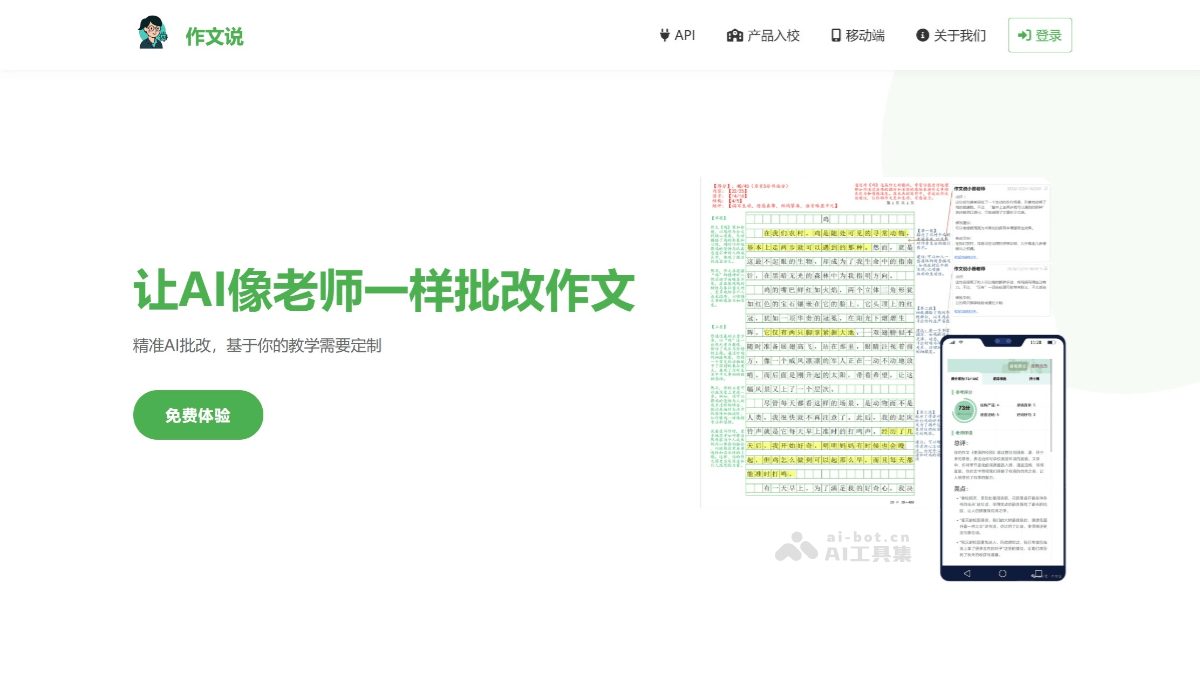1200x675 pixels.
Task: Tap the back triangle on phone mockup
Action: point(966,573)
